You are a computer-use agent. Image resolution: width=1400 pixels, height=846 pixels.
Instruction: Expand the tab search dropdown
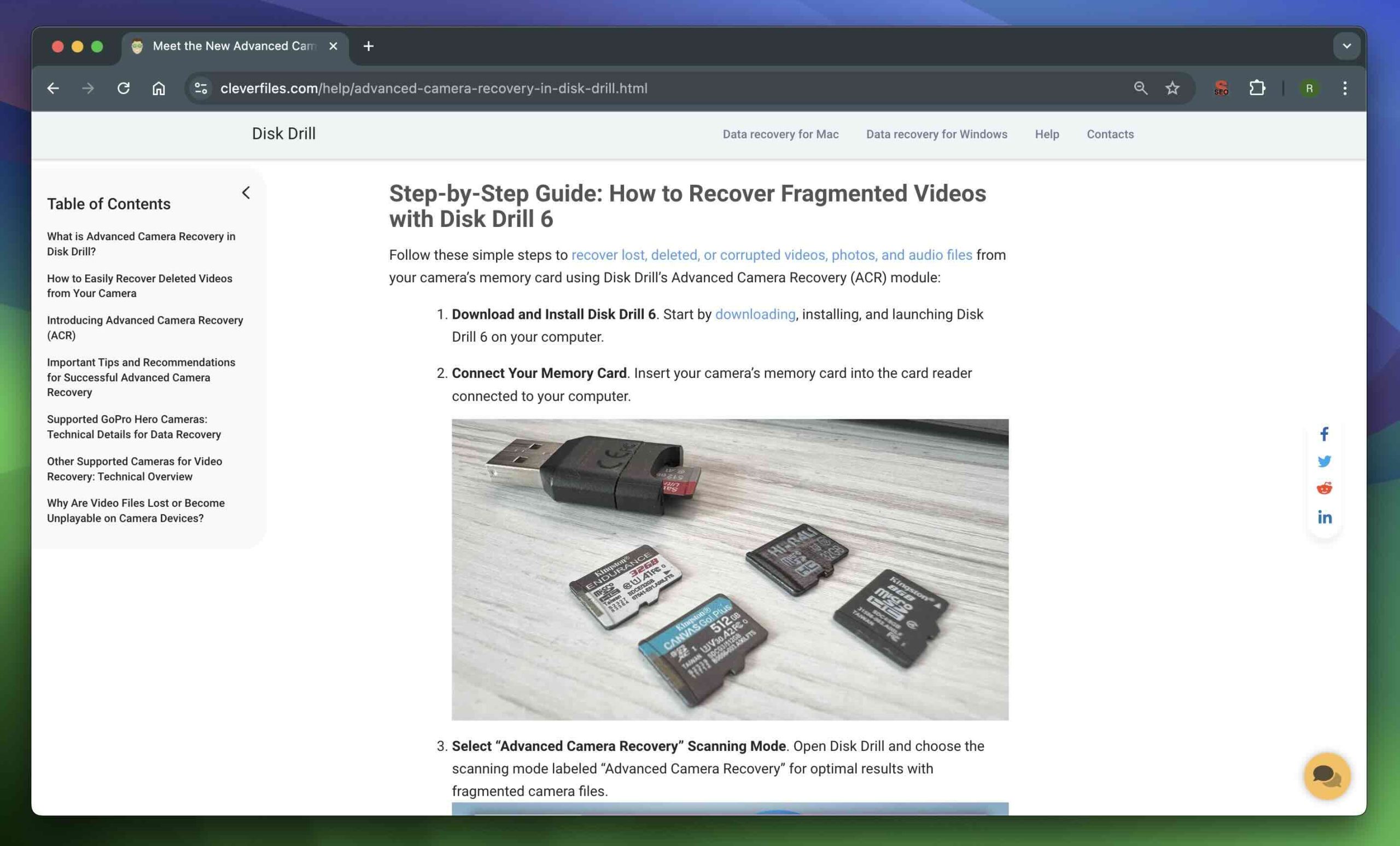tap(1346, 46)
